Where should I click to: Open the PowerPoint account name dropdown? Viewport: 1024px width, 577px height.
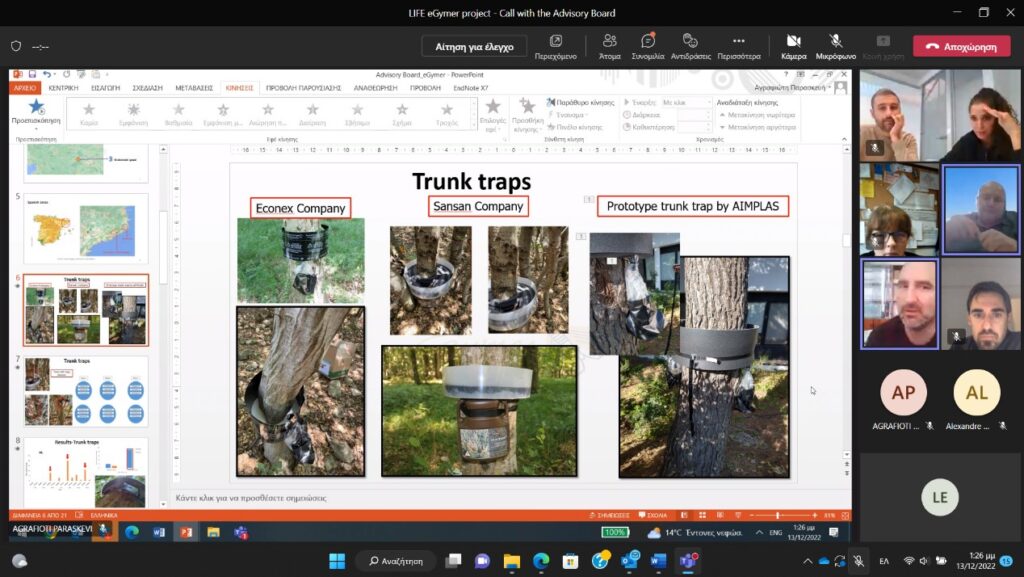click(x=793, y=87)
